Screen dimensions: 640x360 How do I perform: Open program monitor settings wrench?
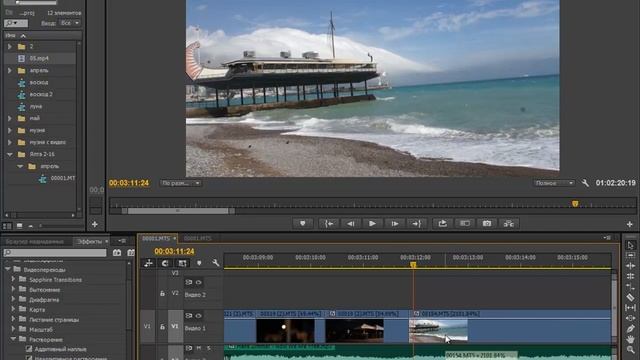coord(585,183)
